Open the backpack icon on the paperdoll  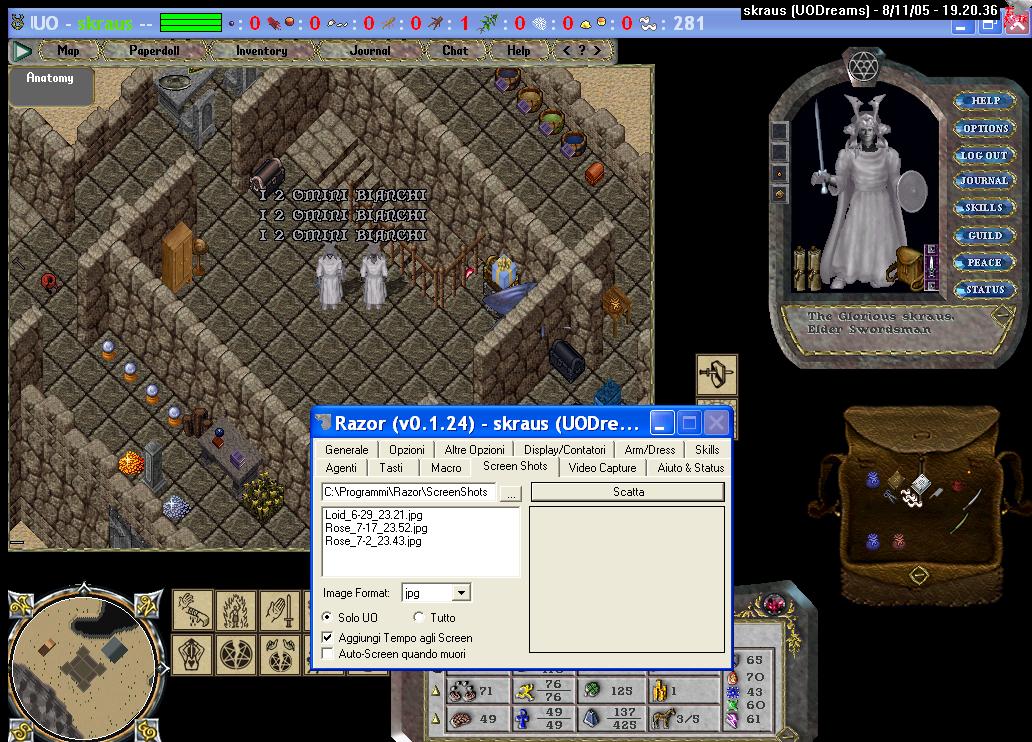click(908, 267)
